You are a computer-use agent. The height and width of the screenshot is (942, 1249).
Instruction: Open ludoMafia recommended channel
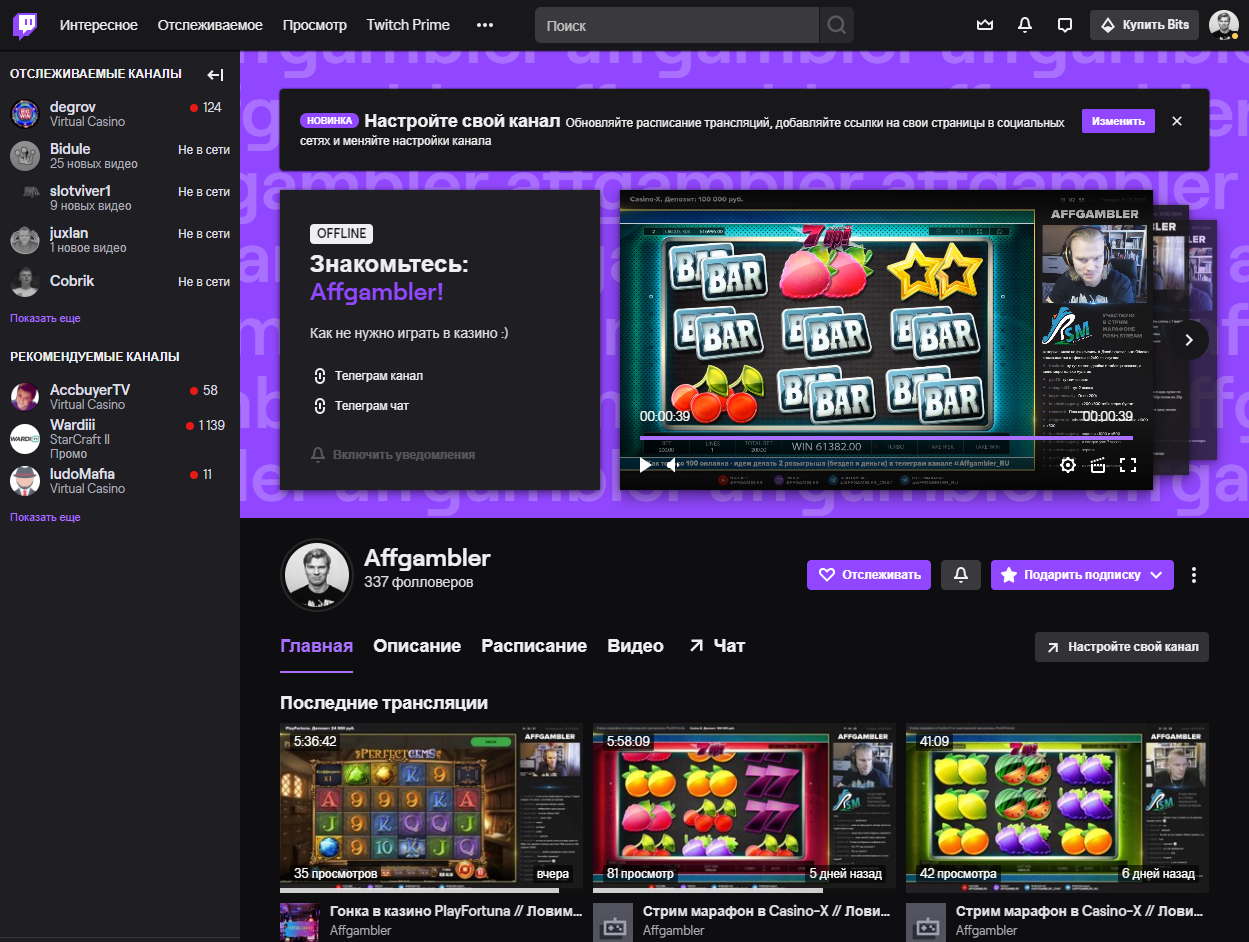tap(120, 481)
